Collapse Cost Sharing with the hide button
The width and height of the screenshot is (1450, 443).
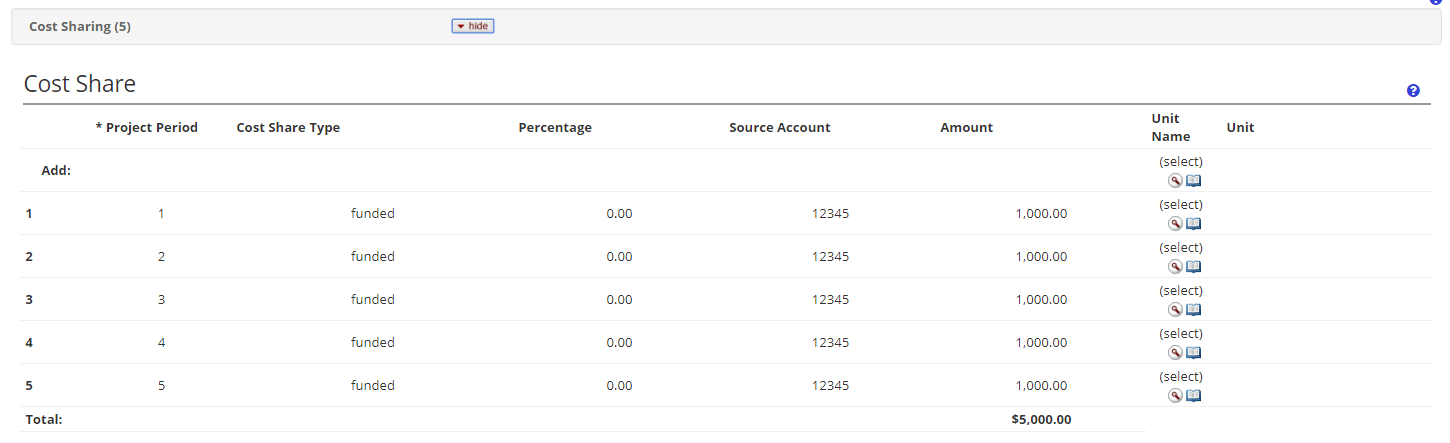[473, 26]
